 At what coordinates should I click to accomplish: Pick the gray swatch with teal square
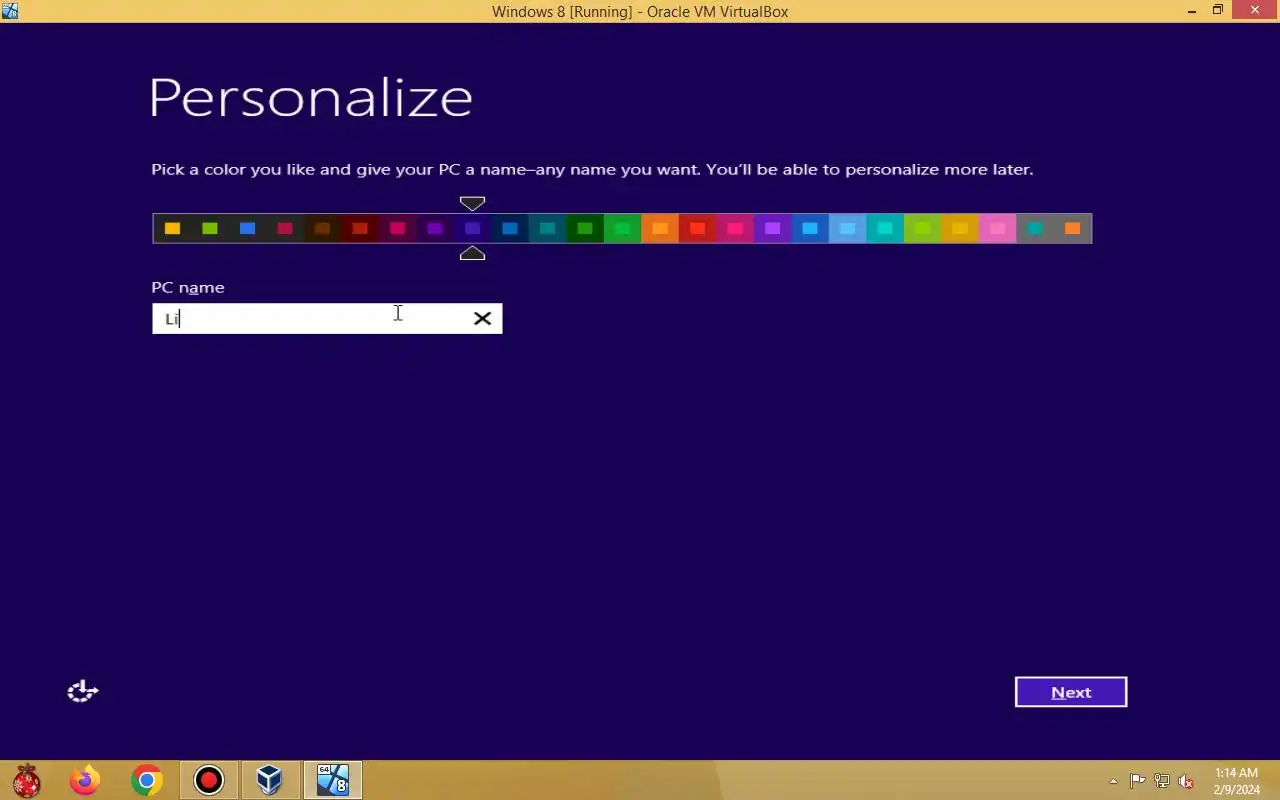1035,229
